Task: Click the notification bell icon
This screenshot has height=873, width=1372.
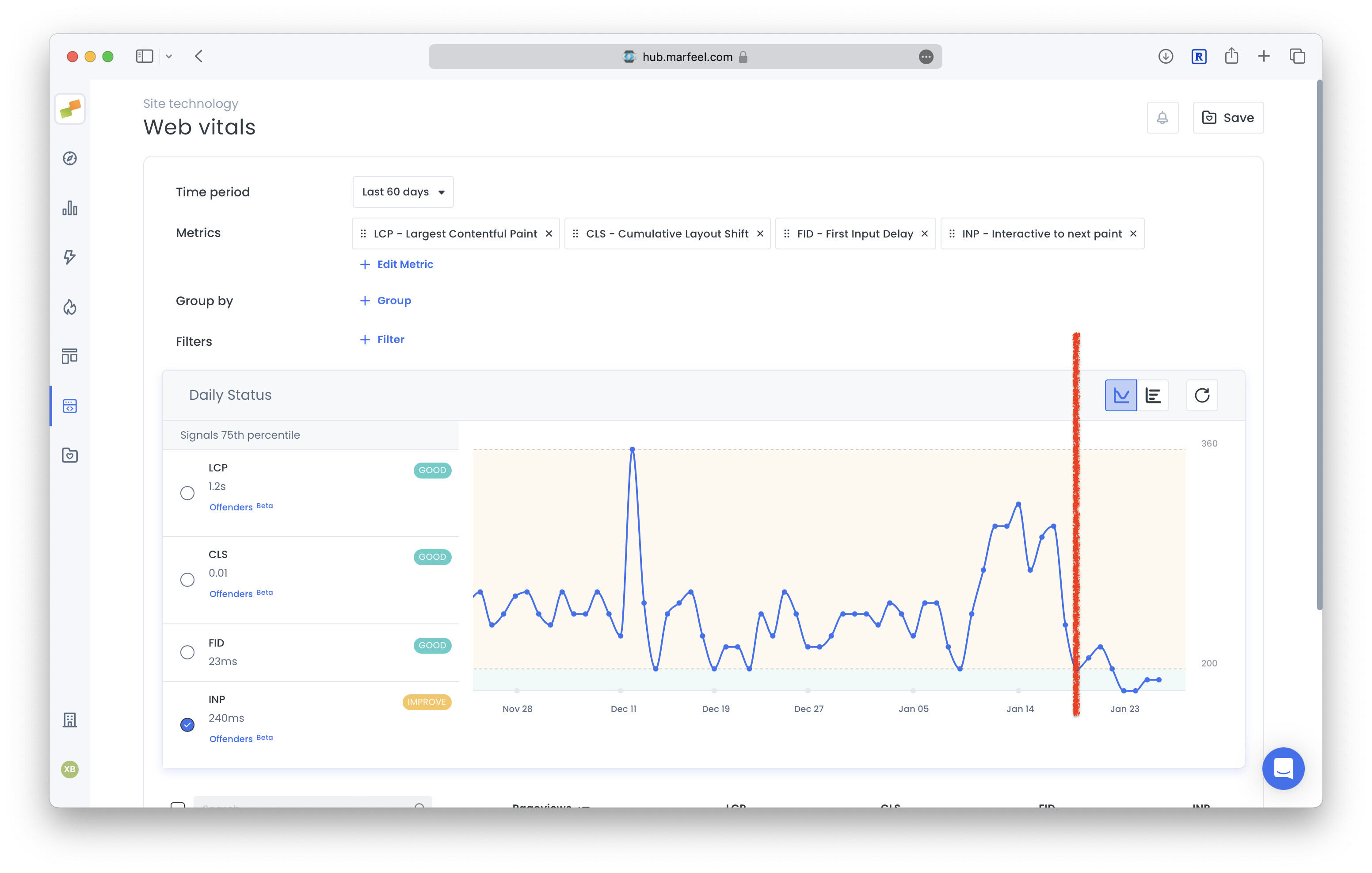Action: (1162, 118)
